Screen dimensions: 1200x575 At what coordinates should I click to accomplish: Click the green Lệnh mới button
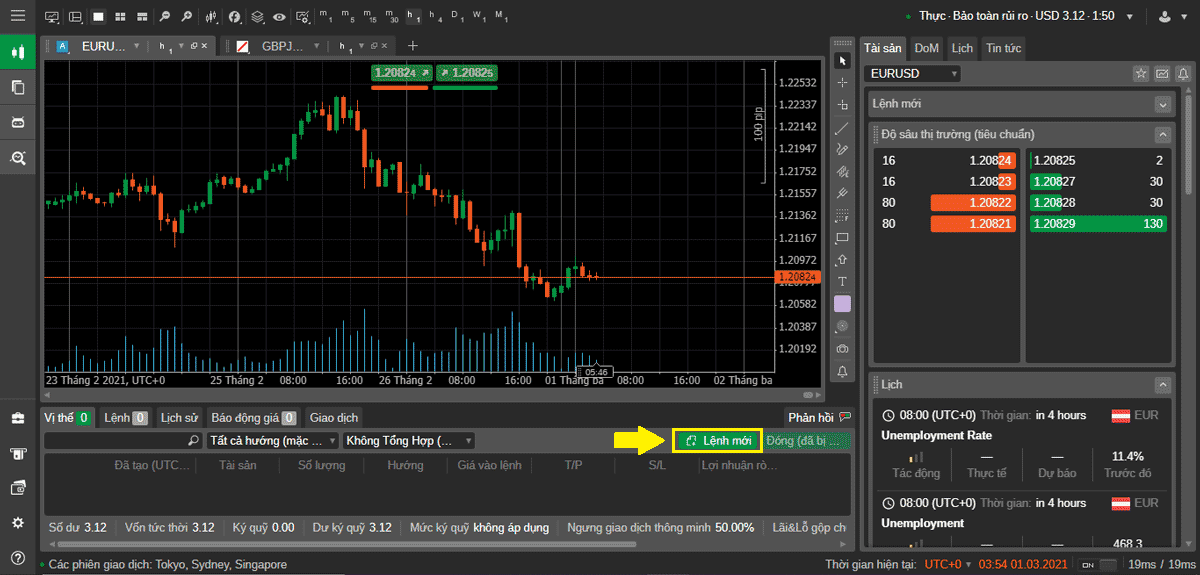coord(717,440)
